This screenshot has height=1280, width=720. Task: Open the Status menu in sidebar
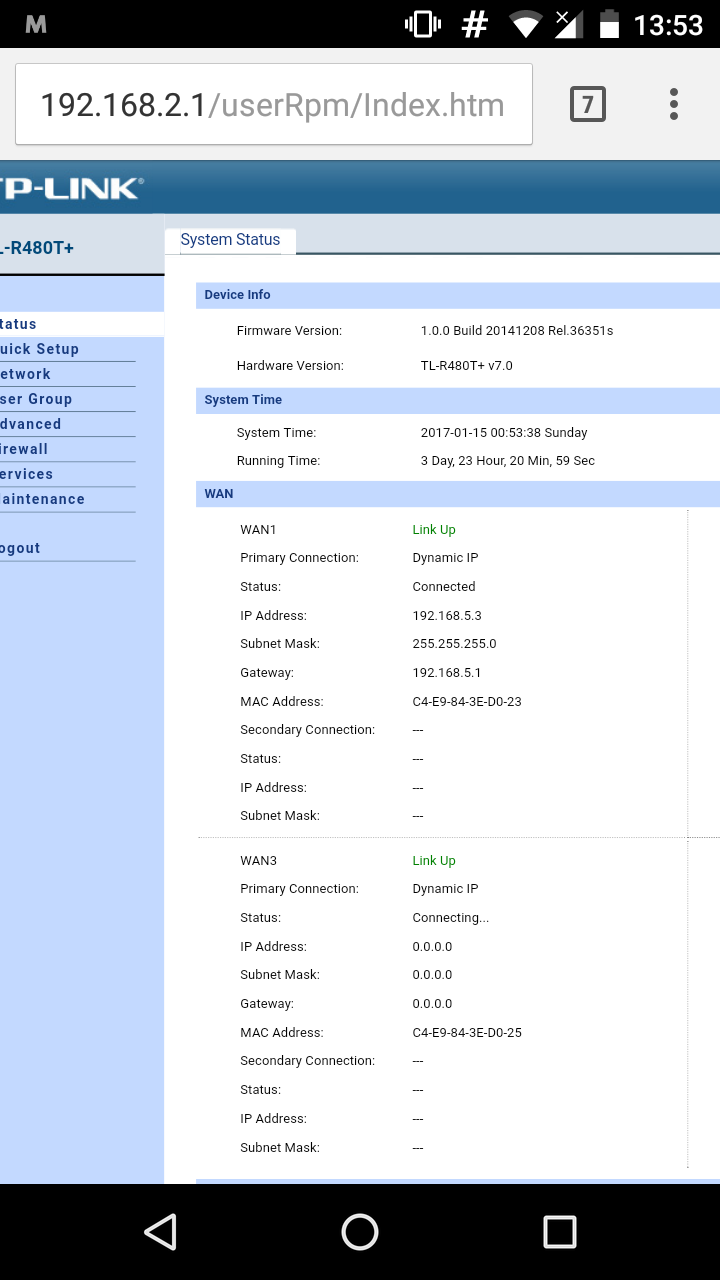click(x=18, y=324)
